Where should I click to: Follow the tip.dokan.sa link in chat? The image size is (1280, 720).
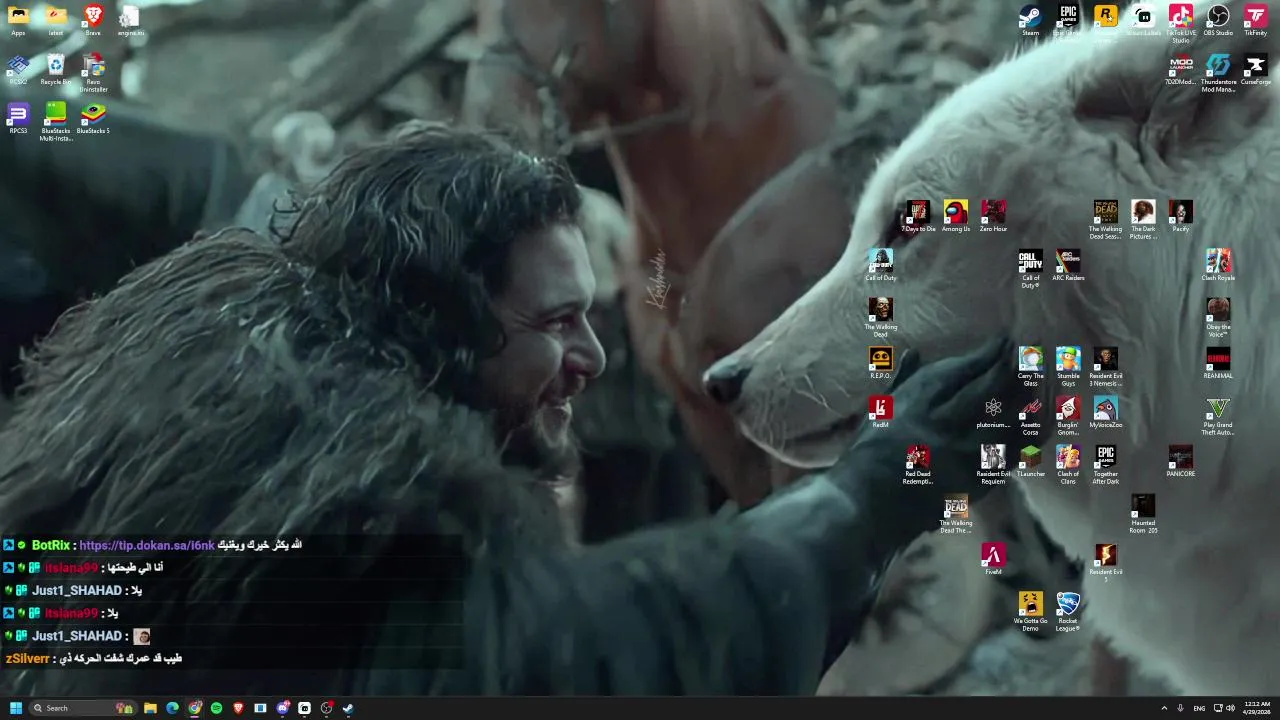[x=147, y=545]
